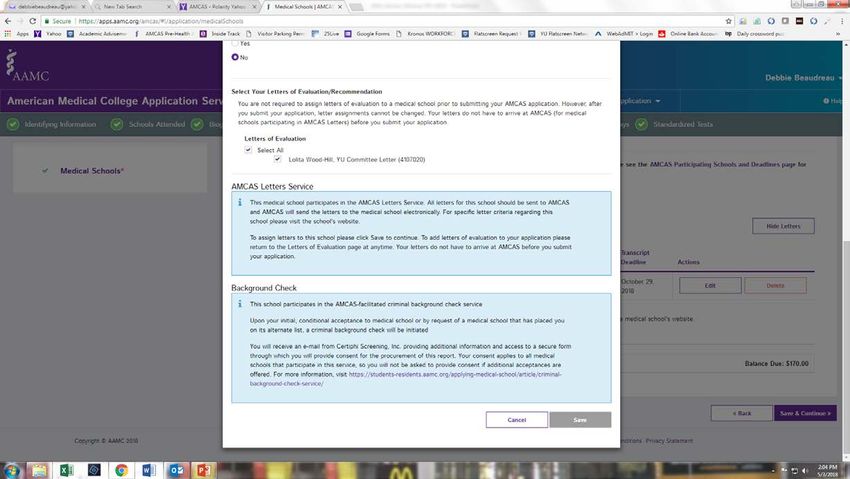Click the Delete button for the school
Image resolution: width=850 pixels, height=479 pixels.
coord(775,286)
